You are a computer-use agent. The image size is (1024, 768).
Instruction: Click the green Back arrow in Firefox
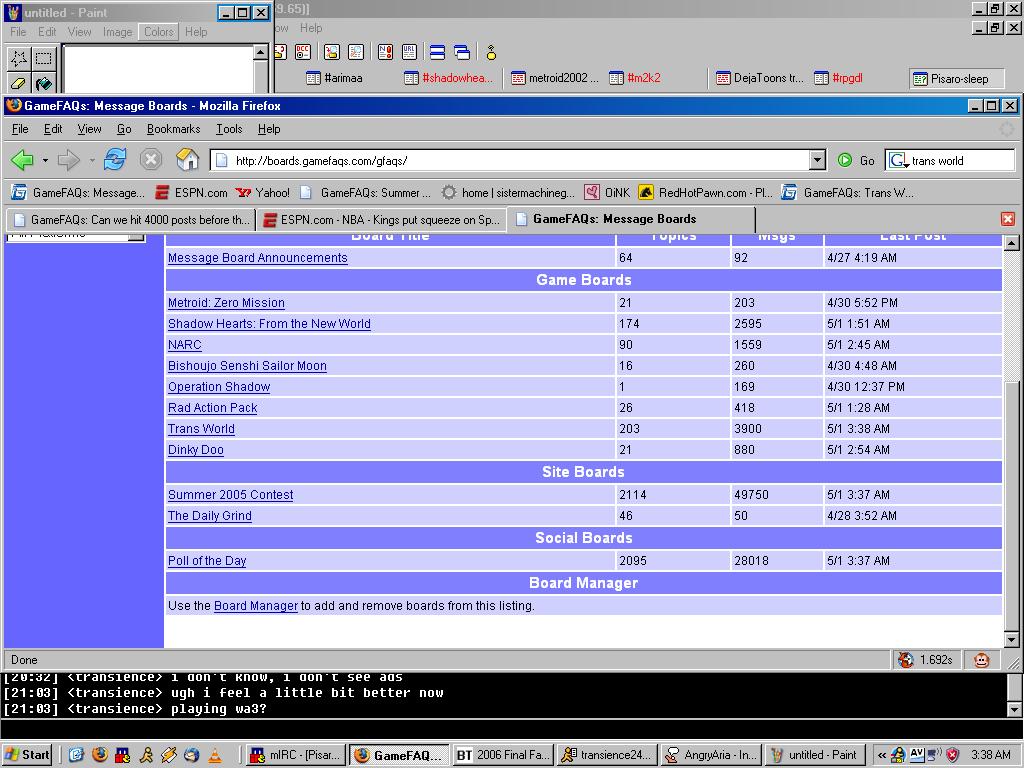(x=22, y=160)
